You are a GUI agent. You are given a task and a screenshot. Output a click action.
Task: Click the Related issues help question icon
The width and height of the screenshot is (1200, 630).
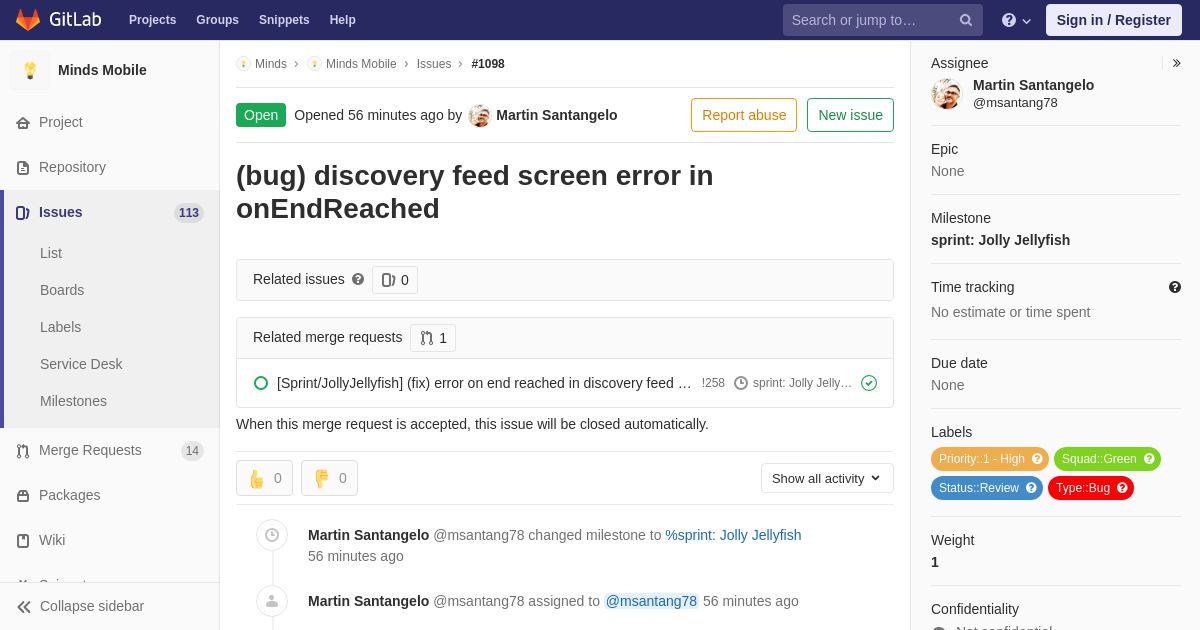pos(358,280)
